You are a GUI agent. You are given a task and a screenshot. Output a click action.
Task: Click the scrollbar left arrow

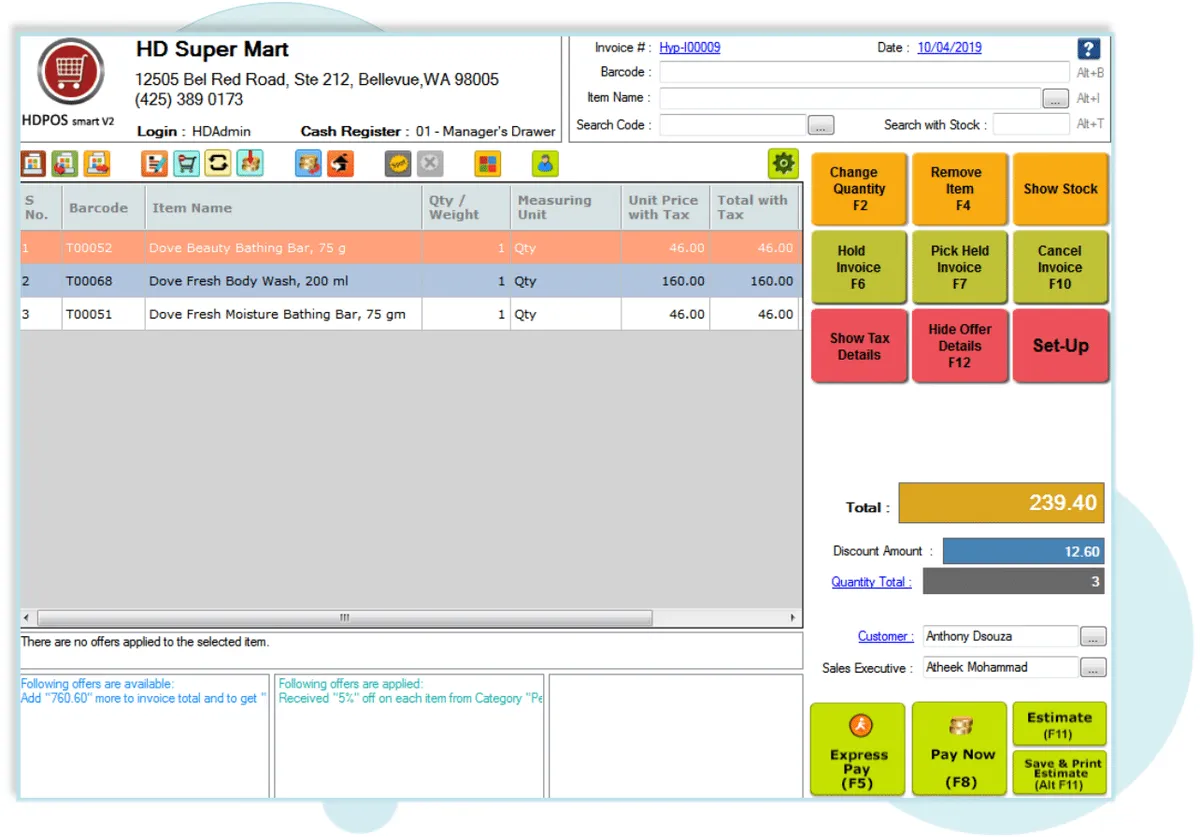28,618
